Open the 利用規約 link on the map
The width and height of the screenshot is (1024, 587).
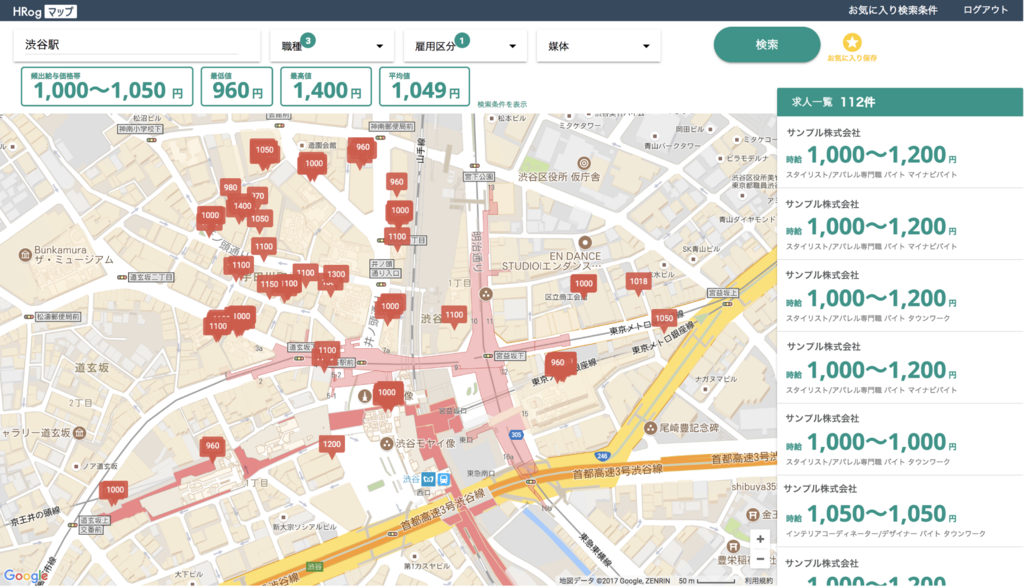point(759,580)
